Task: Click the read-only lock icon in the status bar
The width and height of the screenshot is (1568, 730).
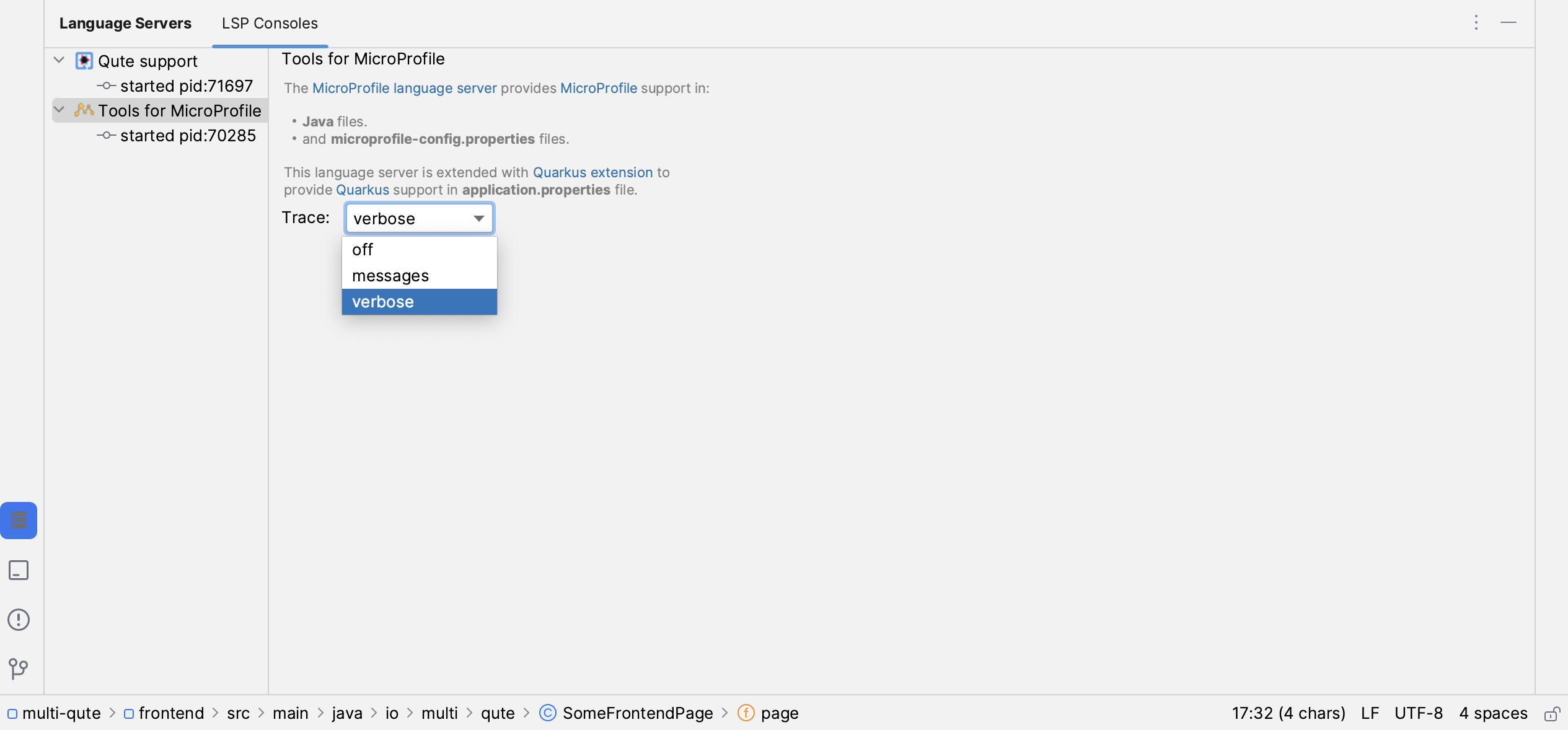Action: tap(1551, 713)
